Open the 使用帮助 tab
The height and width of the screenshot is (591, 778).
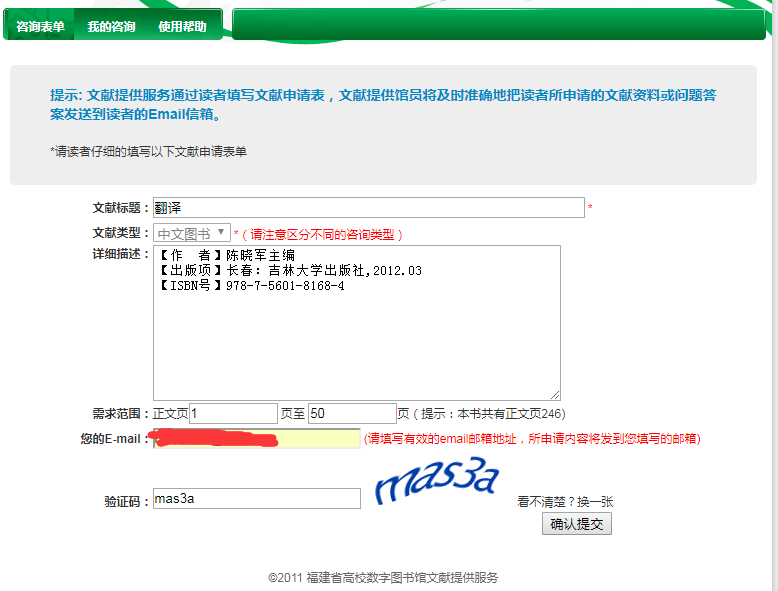pos(182,27)
